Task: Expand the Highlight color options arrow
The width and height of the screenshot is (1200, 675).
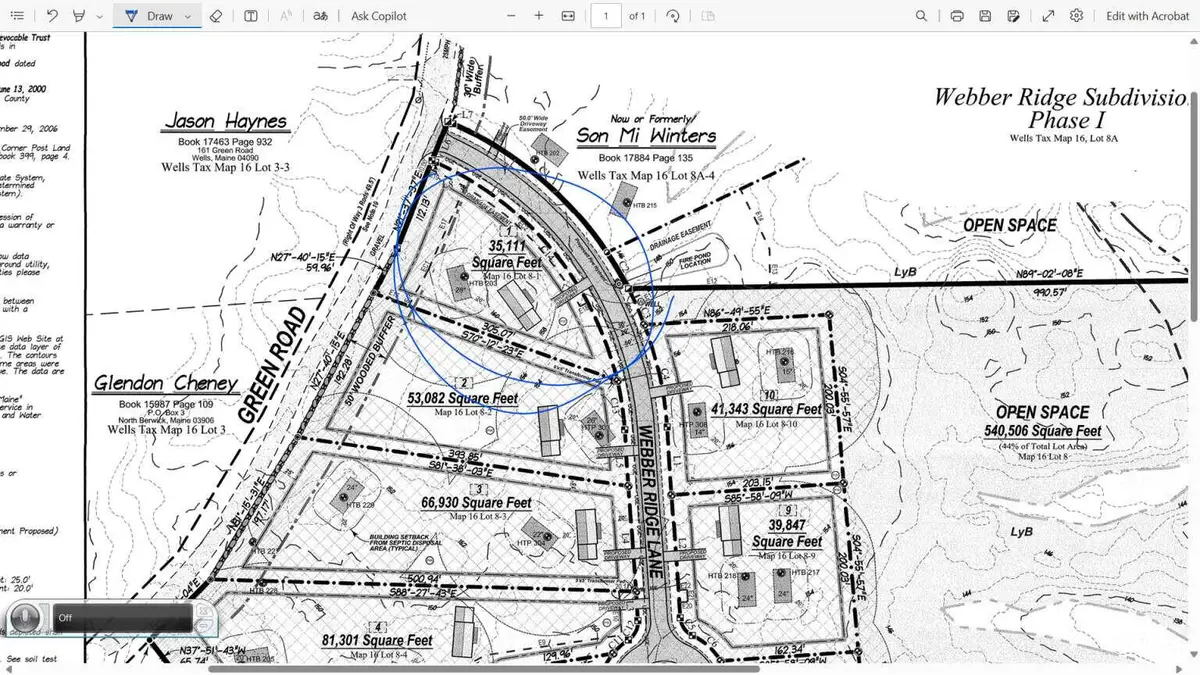Action: [x=98, y=16]
